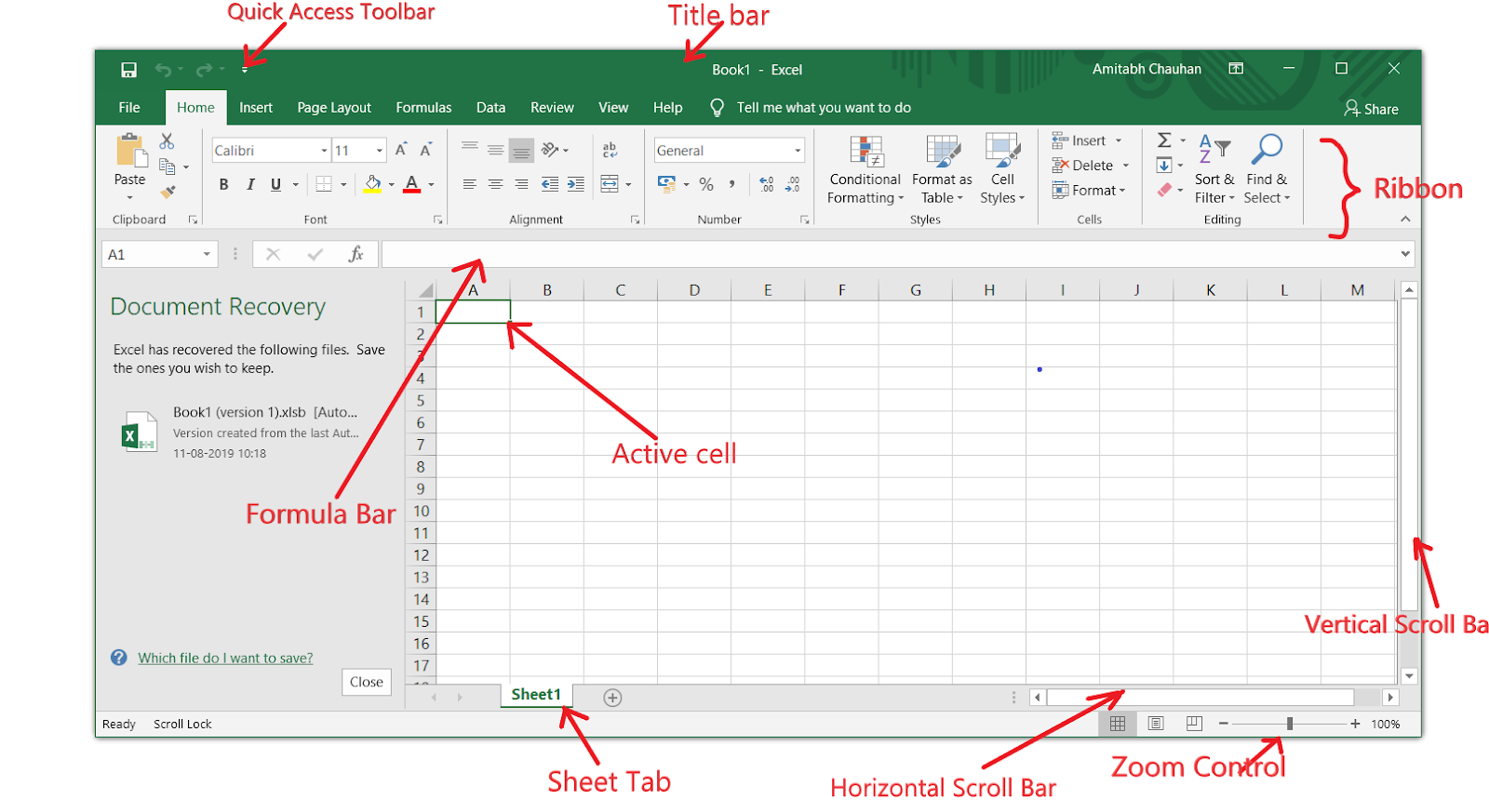Switch to the Formulas ribbon tab
This screenshot has width=1489, height=812.
[x=423, y=108]
